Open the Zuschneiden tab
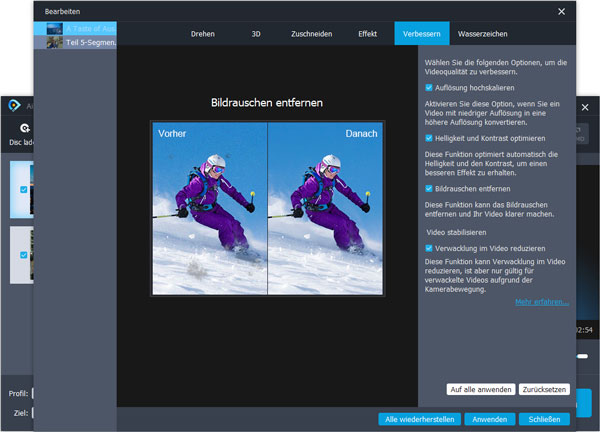The image size is (600, 432). pos(311,34)
